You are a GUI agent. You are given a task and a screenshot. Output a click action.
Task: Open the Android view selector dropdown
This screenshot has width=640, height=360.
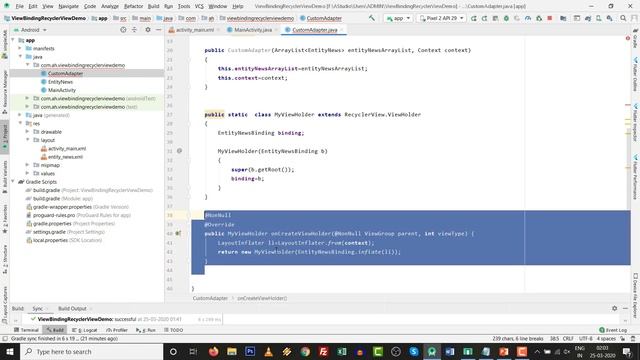point(30,30)
